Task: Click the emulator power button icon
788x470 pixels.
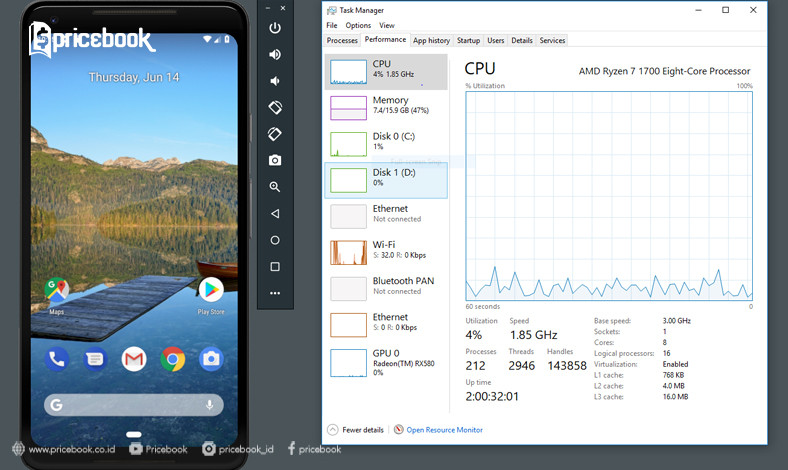Action: (275, 28)
